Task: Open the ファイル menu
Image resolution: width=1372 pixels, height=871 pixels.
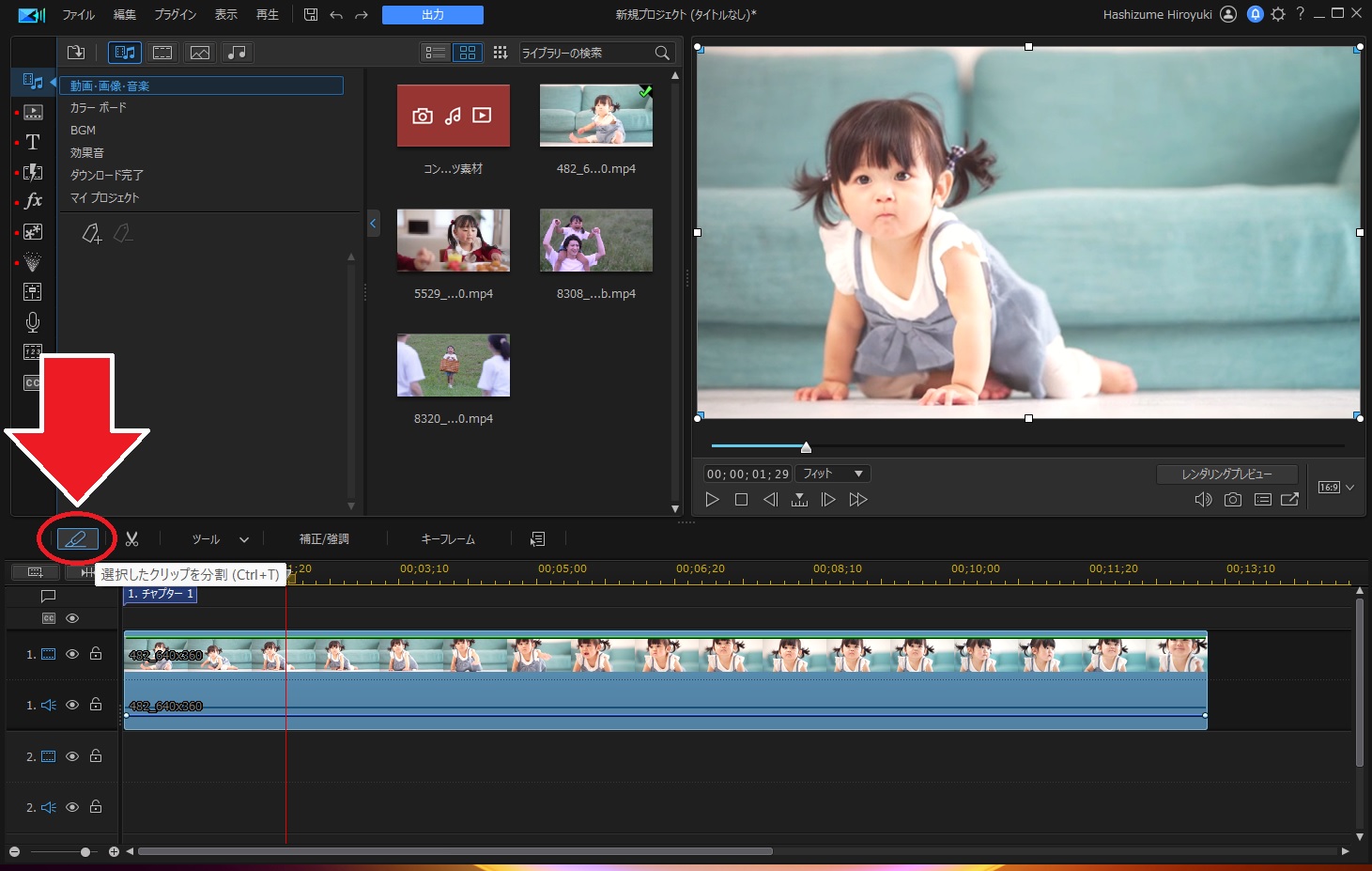Action: click(x=78, y=15)
